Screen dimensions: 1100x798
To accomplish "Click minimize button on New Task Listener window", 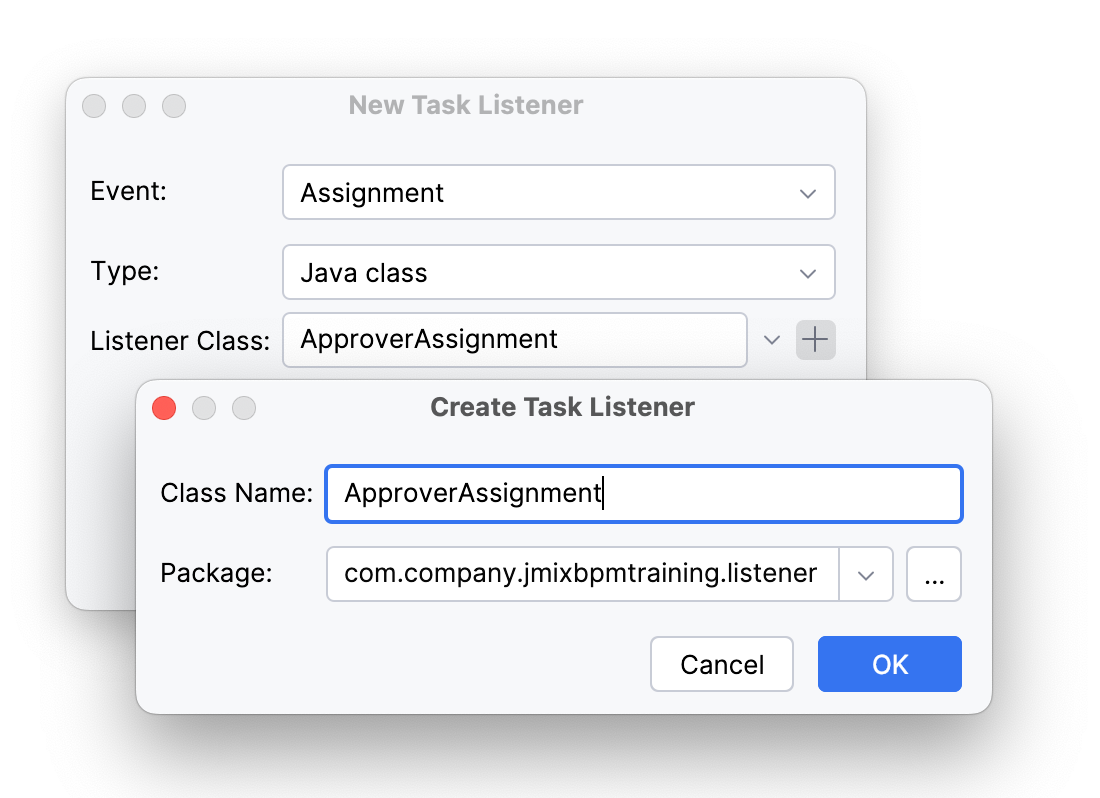I will 134,106.
